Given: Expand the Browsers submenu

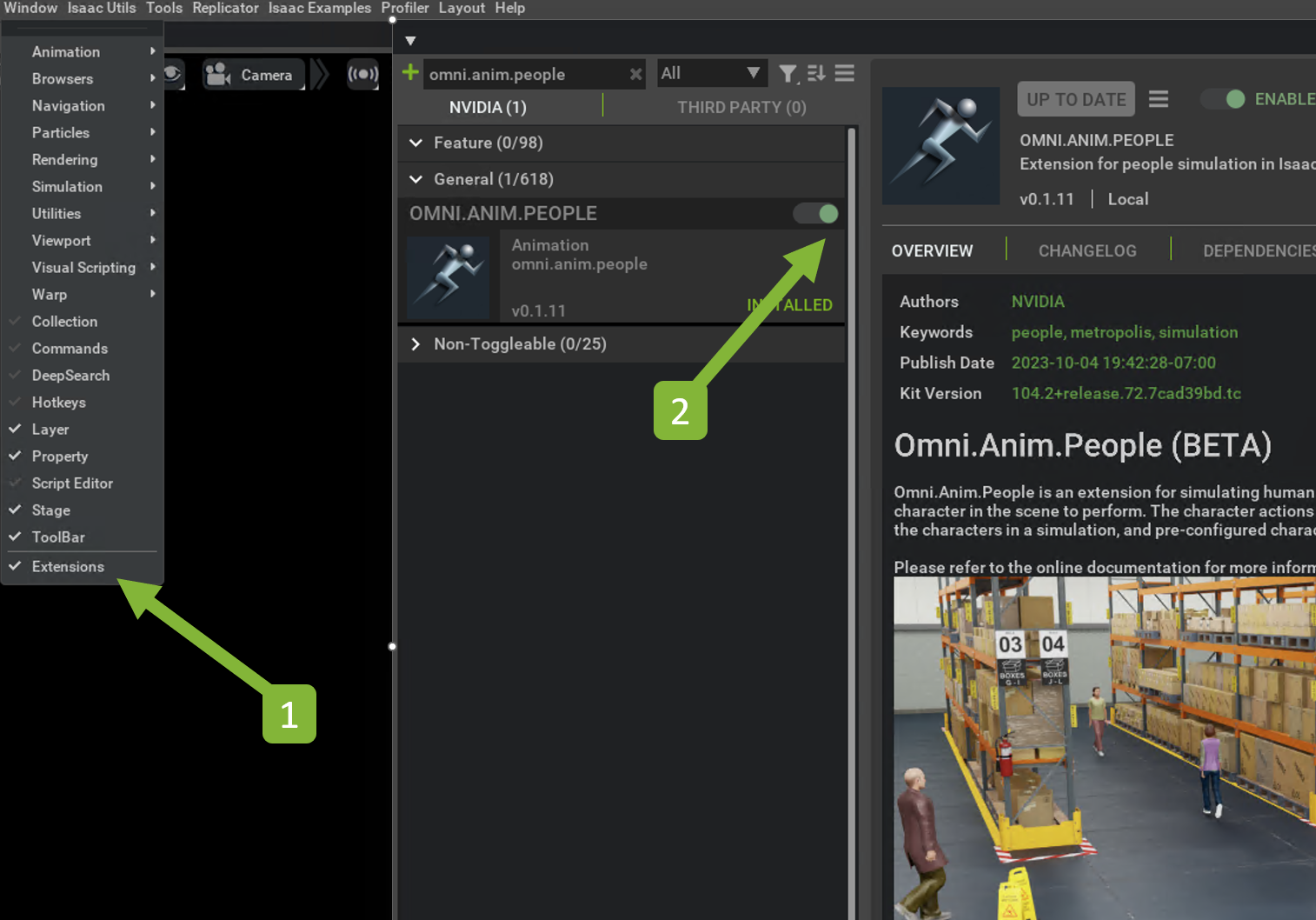Looking at the screenshot, I should click(x=82, y=79).
